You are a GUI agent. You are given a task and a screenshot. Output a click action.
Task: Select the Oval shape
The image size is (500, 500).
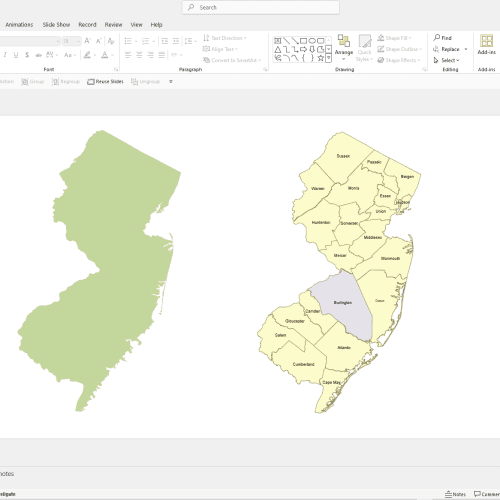(x=312, y=41)
